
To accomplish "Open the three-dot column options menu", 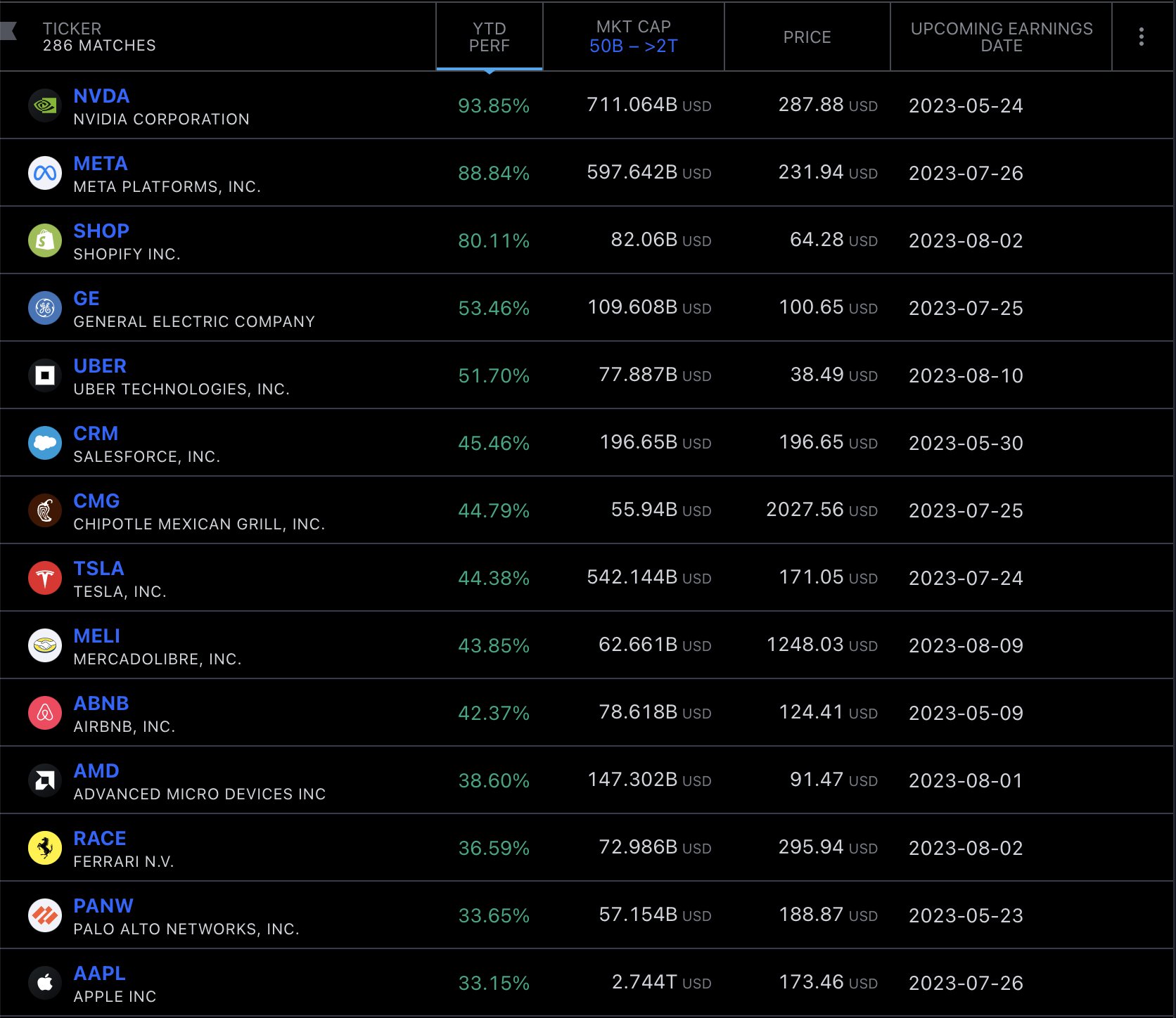I will (1141, 37).
